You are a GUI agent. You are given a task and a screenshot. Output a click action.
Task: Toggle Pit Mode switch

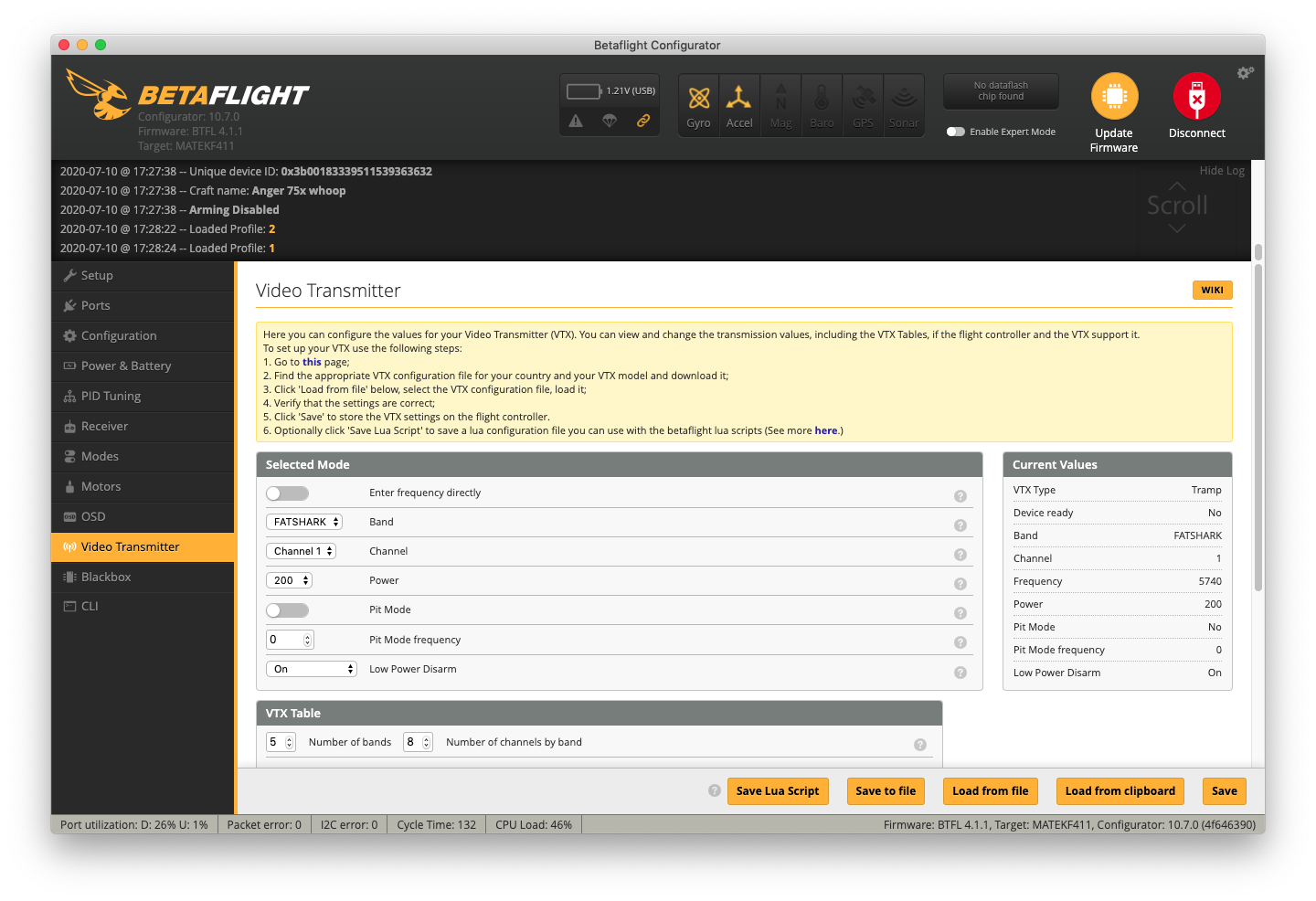click(288, 610)
